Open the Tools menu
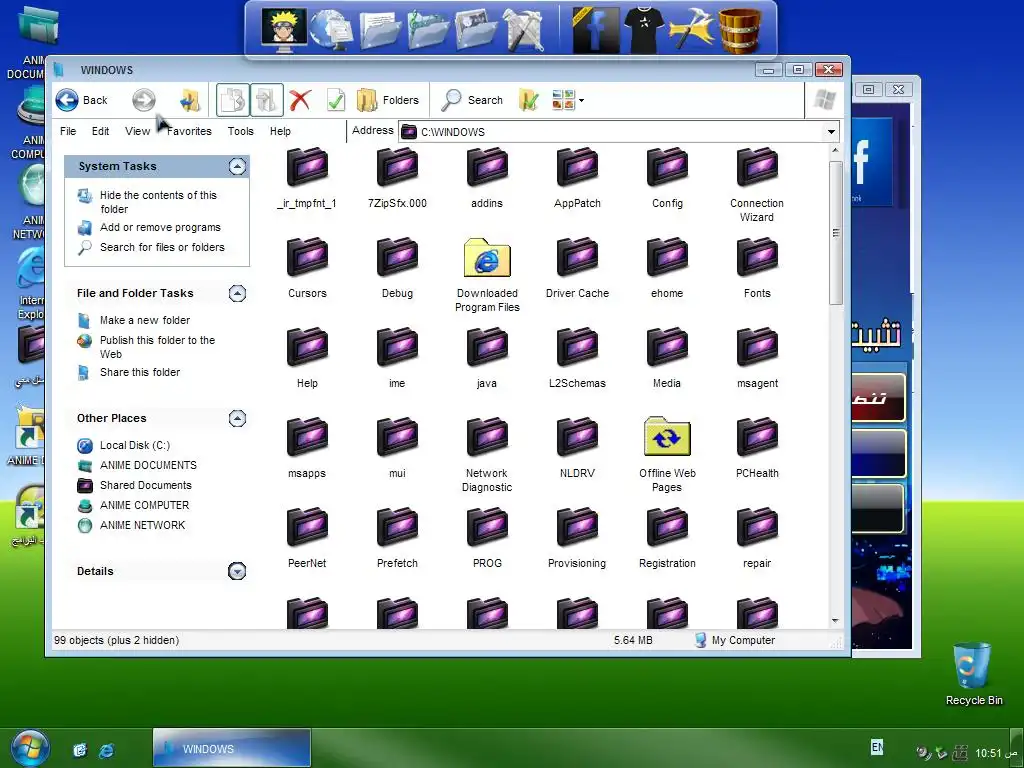 click(x=240, y=131)
